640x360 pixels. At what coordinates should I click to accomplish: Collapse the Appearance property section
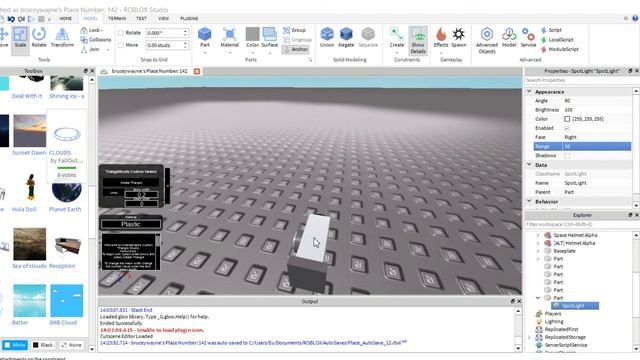(x=529, y=91)
